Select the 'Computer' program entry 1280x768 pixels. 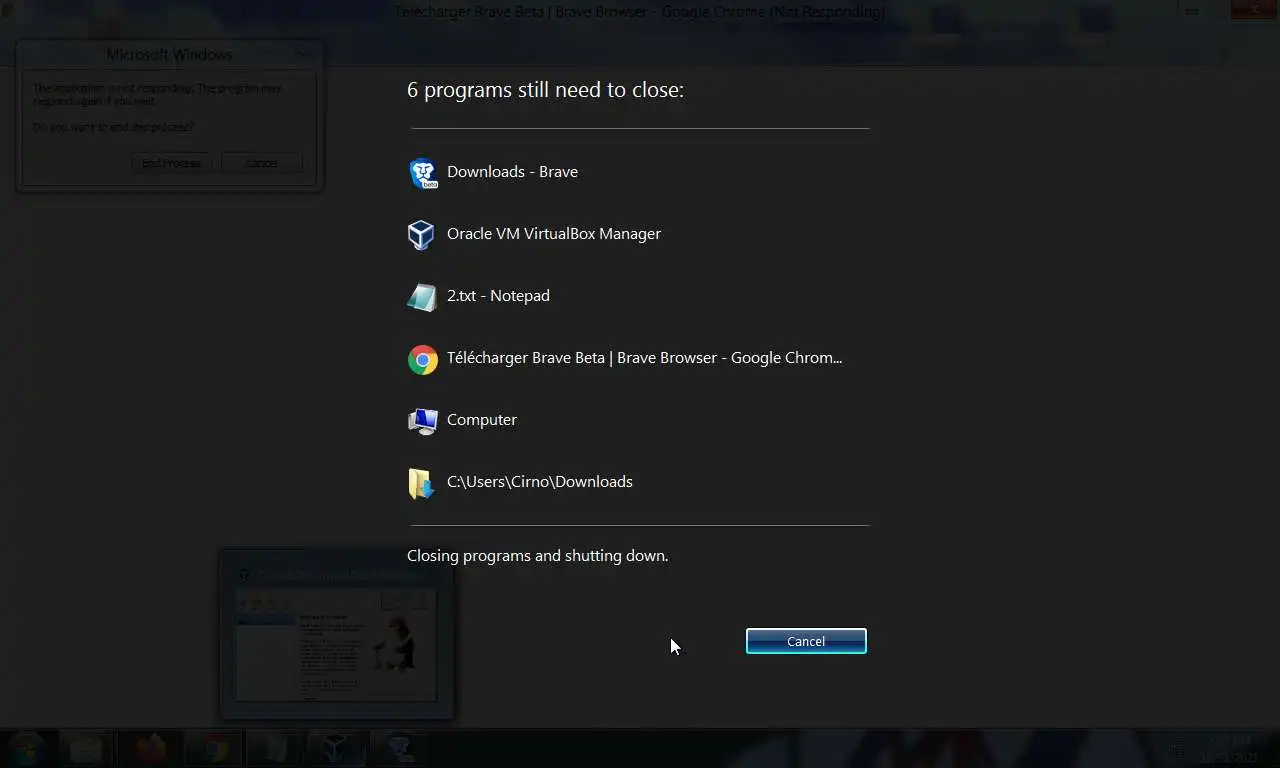click(482, 420)
